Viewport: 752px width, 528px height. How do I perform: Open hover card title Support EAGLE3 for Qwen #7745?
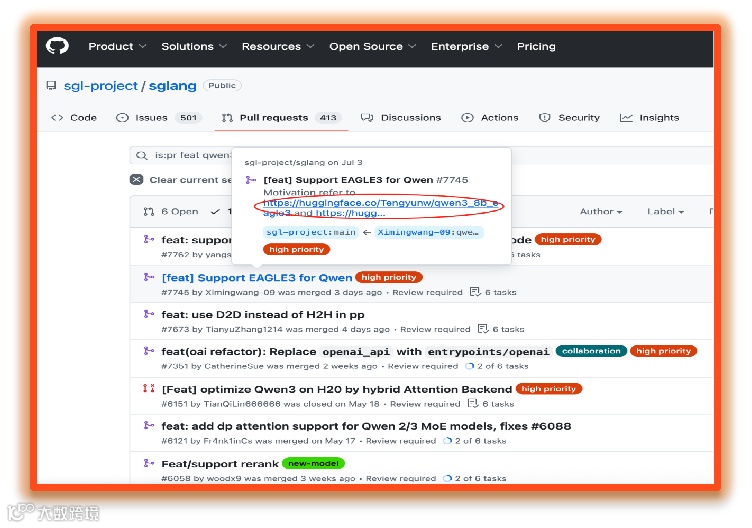click(365, 180)
